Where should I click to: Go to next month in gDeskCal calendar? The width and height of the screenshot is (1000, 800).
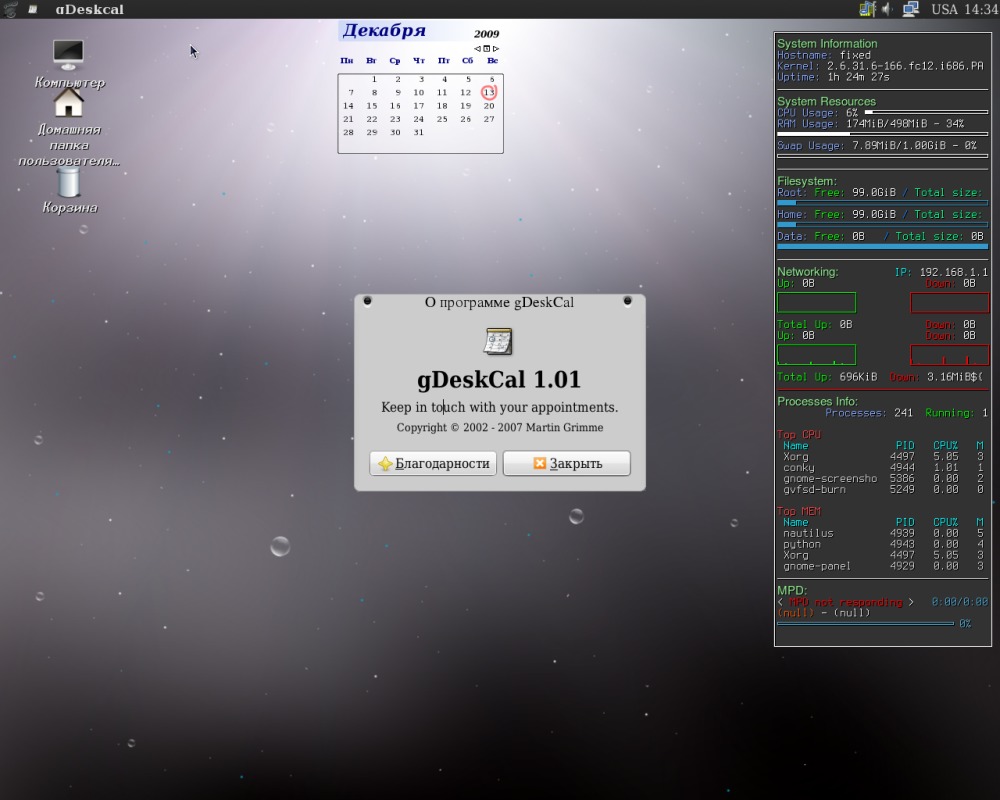pos(496,48)
